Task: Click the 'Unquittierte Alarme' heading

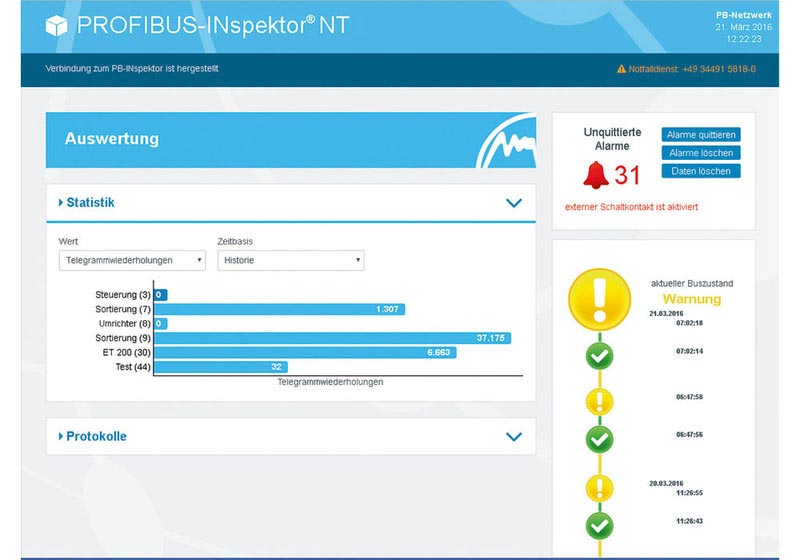Action: [612, 139]
